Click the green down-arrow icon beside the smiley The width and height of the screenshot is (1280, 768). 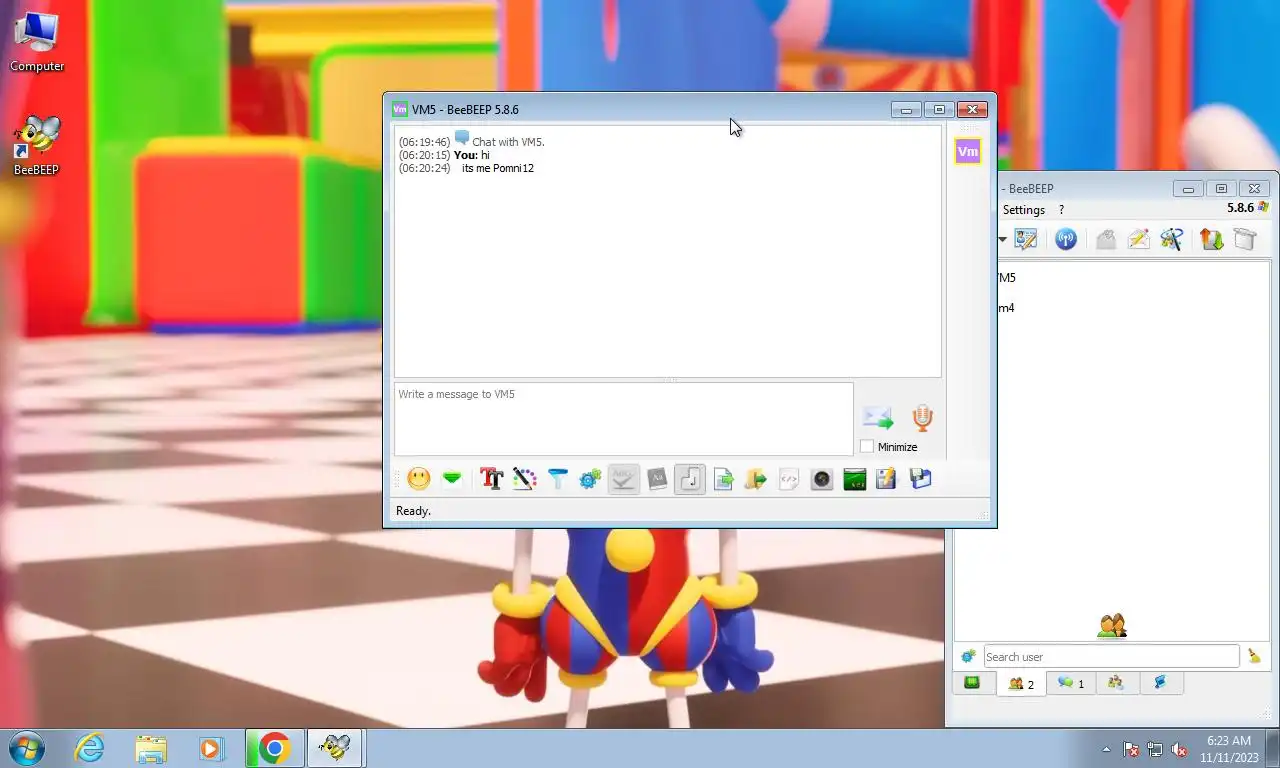coord(452,479)
